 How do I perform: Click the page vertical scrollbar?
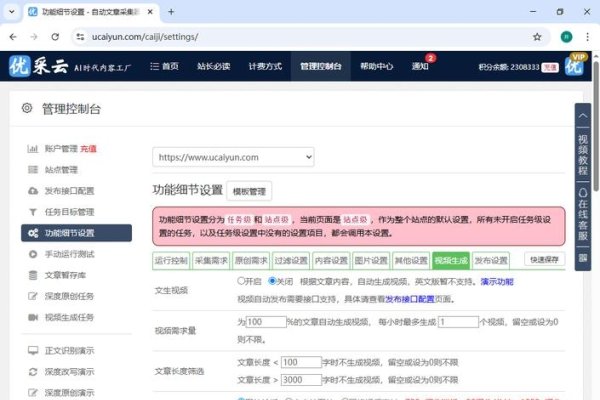[596, 126]
